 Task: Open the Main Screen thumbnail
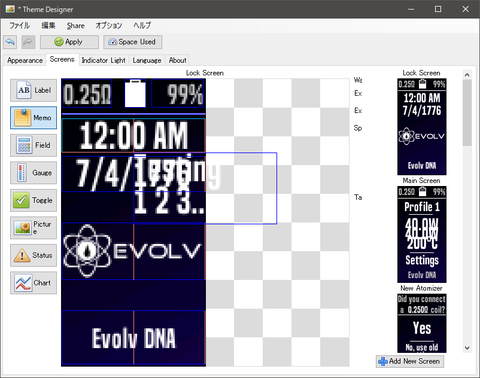coord(422,235)
